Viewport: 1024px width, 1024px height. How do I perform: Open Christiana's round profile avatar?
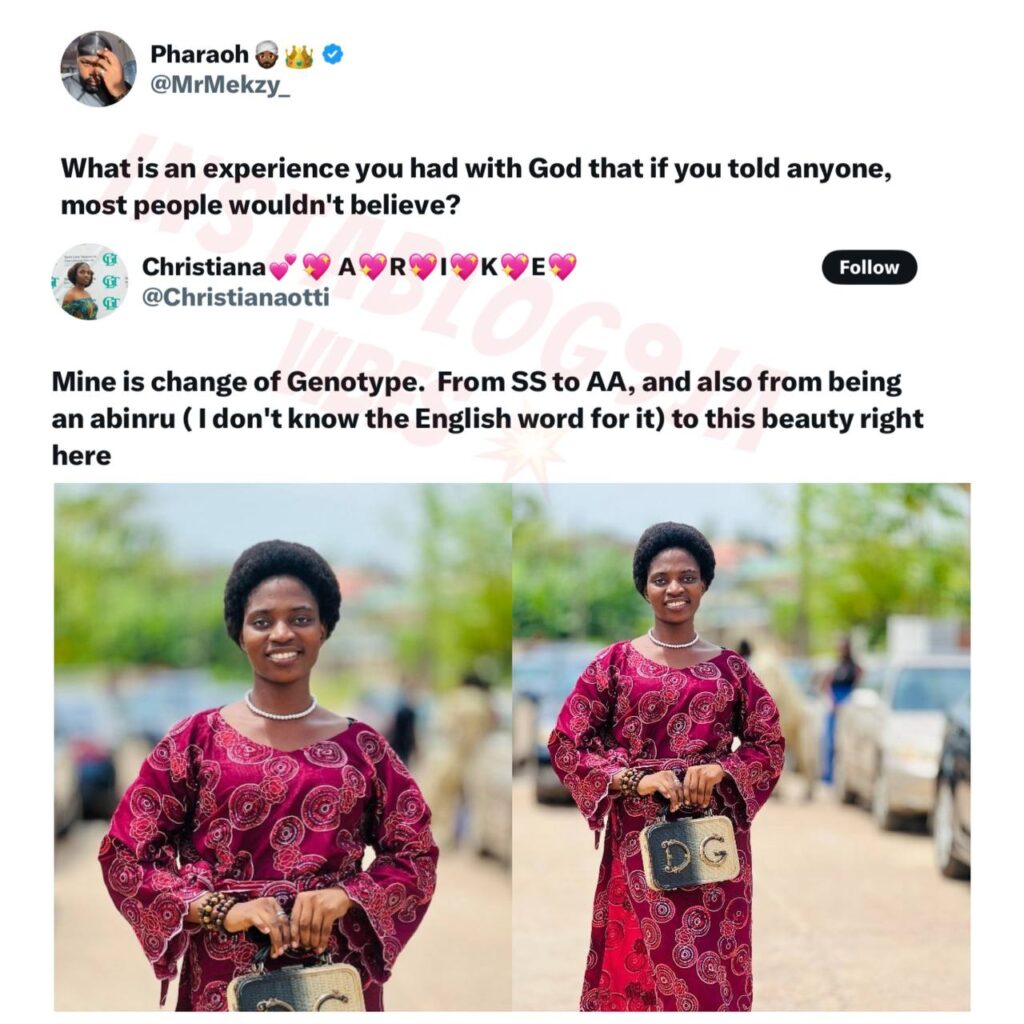[x=89, y=281]
